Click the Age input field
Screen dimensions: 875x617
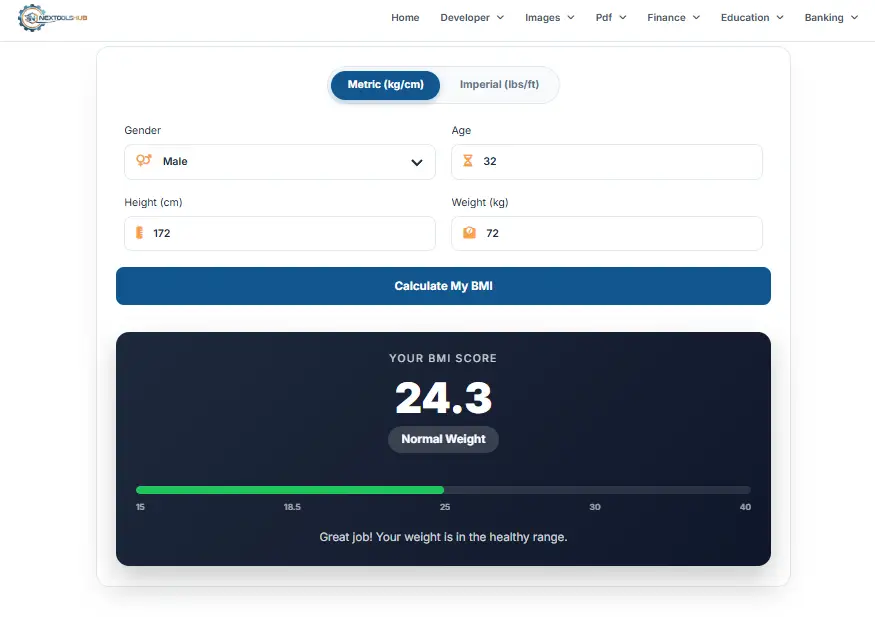click(615, 162)
